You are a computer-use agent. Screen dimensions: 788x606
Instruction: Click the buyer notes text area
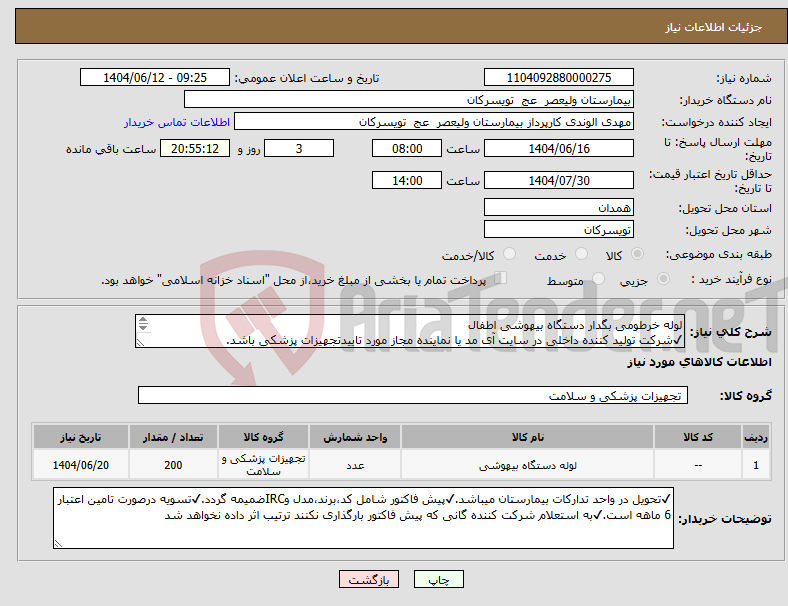[x=363, y=518]
